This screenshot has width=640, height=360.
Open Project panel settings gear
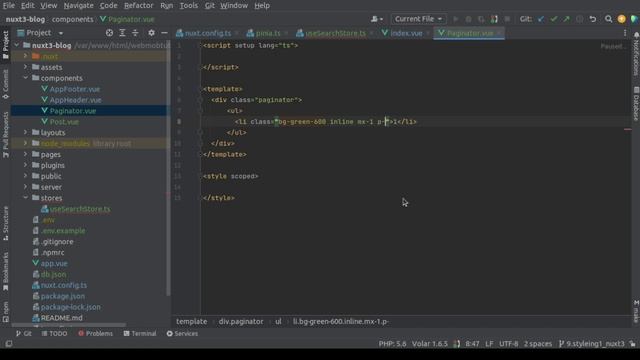coord(151,33)
